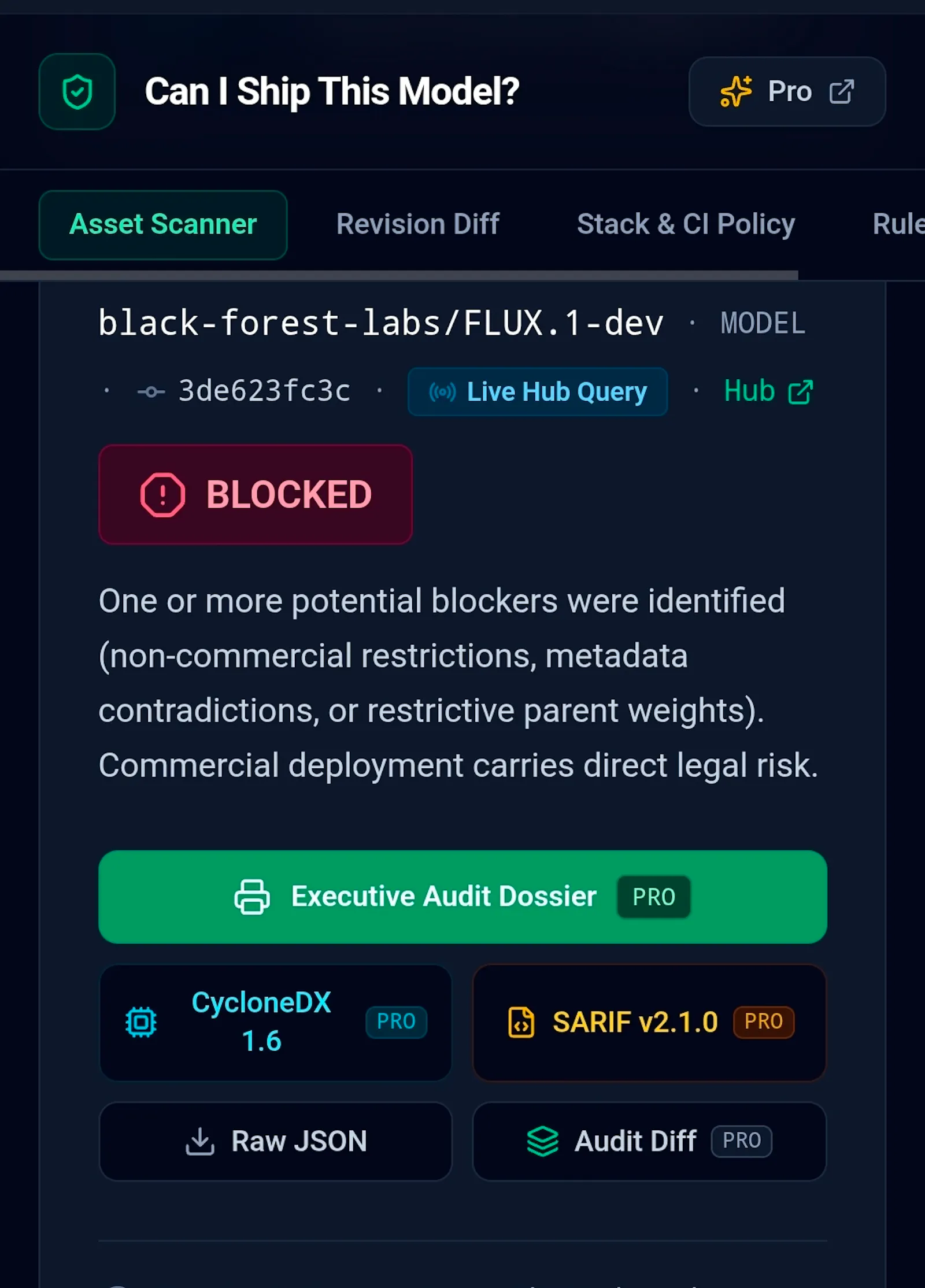Click the Live Hub Query badge
The height and width of the screenshot is (1288, 925).
pos(538,392)
